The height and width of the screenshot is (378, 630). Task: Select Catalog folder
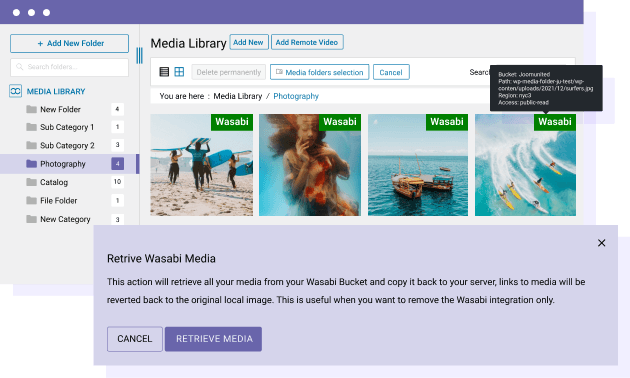(x=54, y=182)
